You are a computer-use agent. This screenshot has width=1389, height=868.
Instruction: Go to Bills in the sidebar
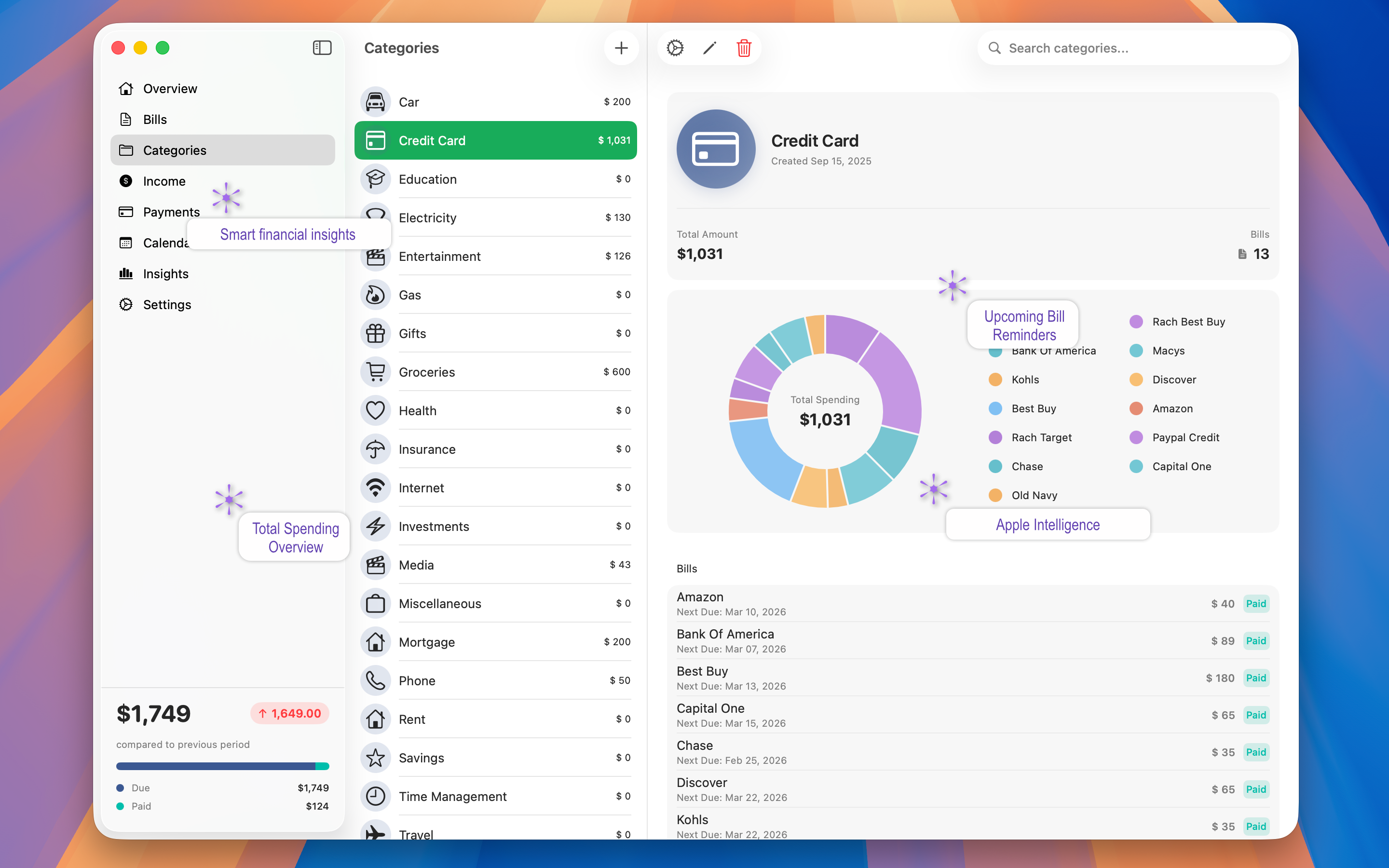point(154,120)
